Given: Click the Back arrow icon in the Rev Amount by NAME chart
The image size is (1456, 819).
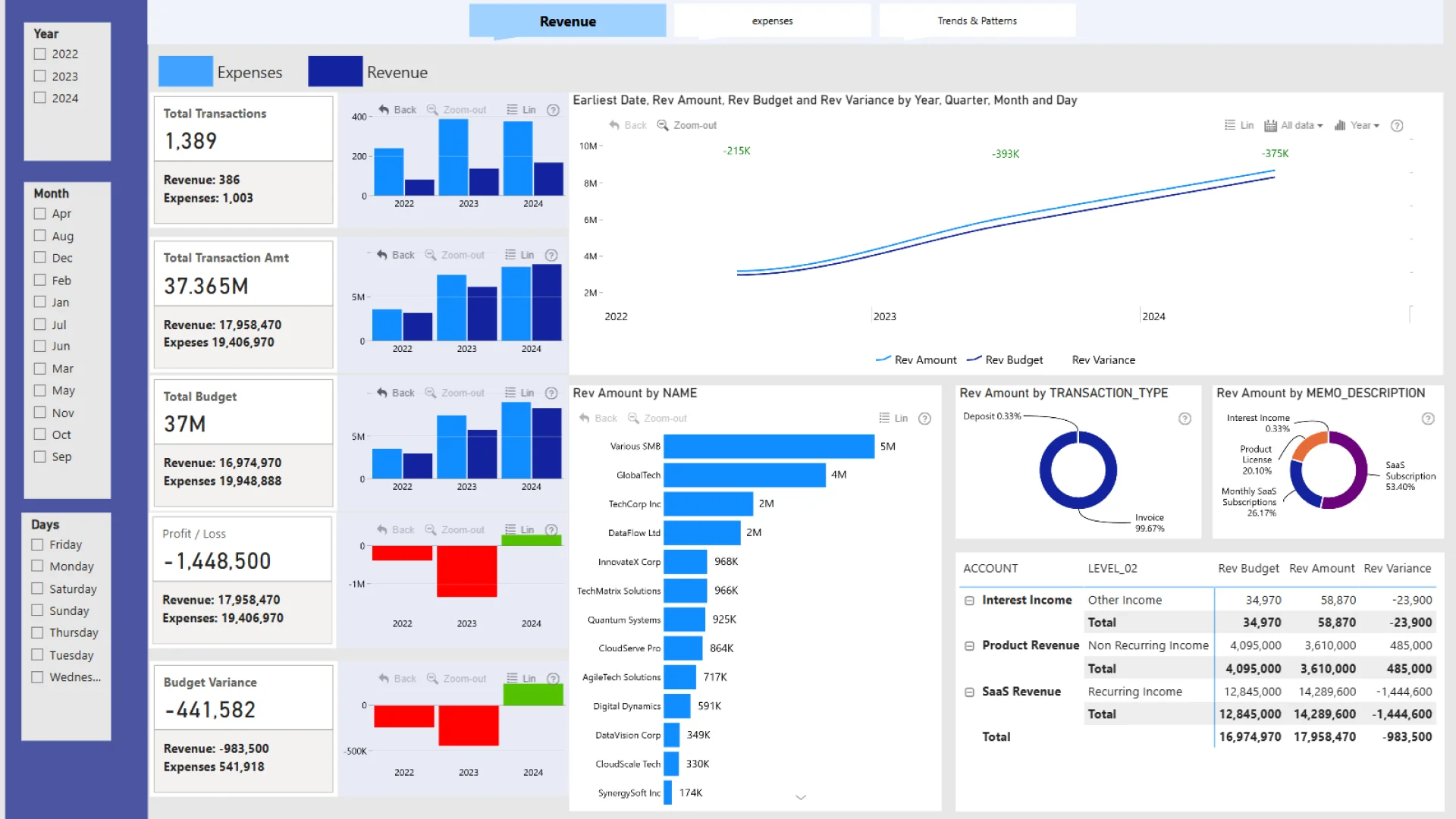Looking at the screenshot, I should (585, 419).
